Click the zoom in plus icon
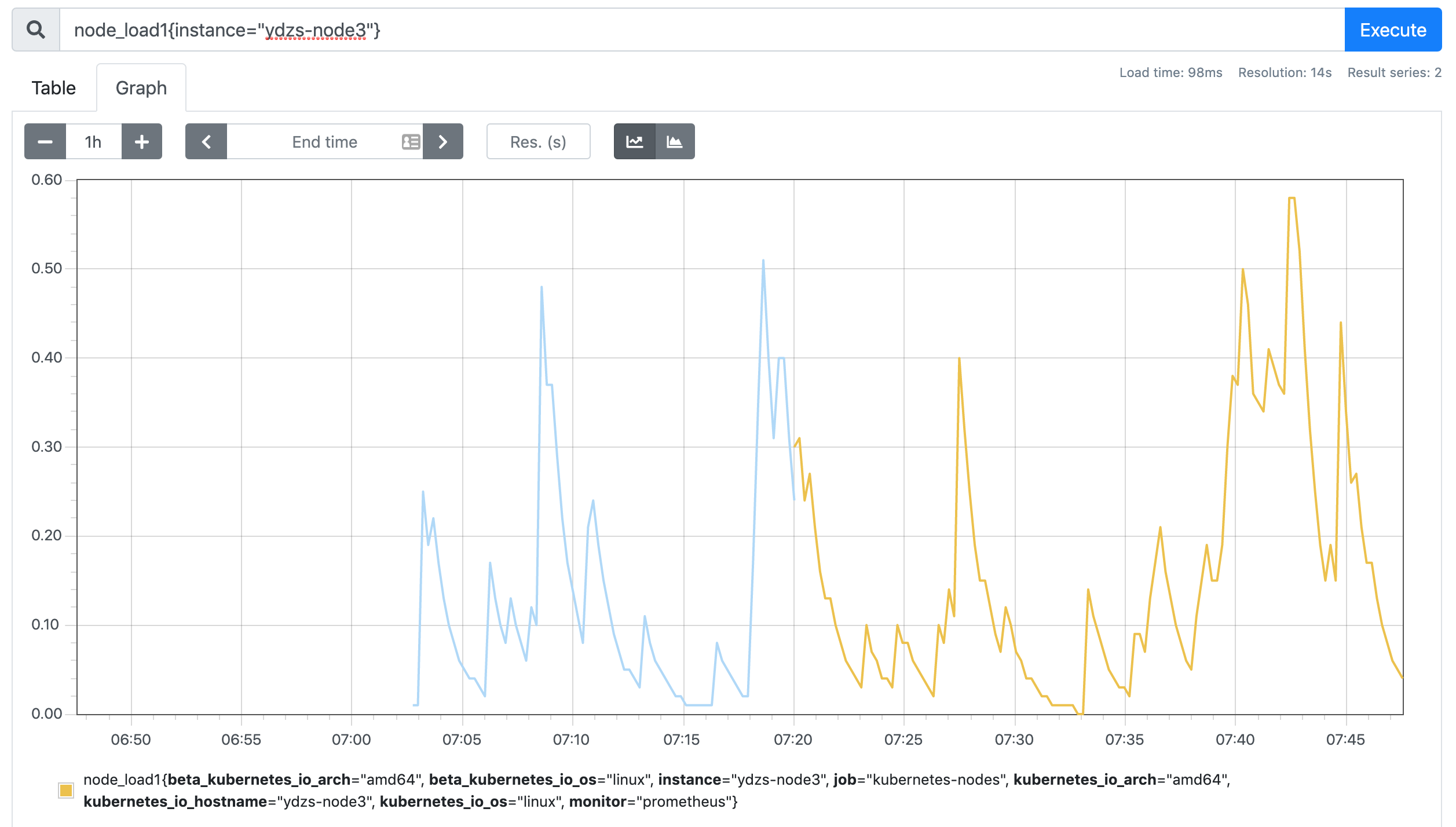Screen dimensions: 1456x827 click(x=141, y=141)
